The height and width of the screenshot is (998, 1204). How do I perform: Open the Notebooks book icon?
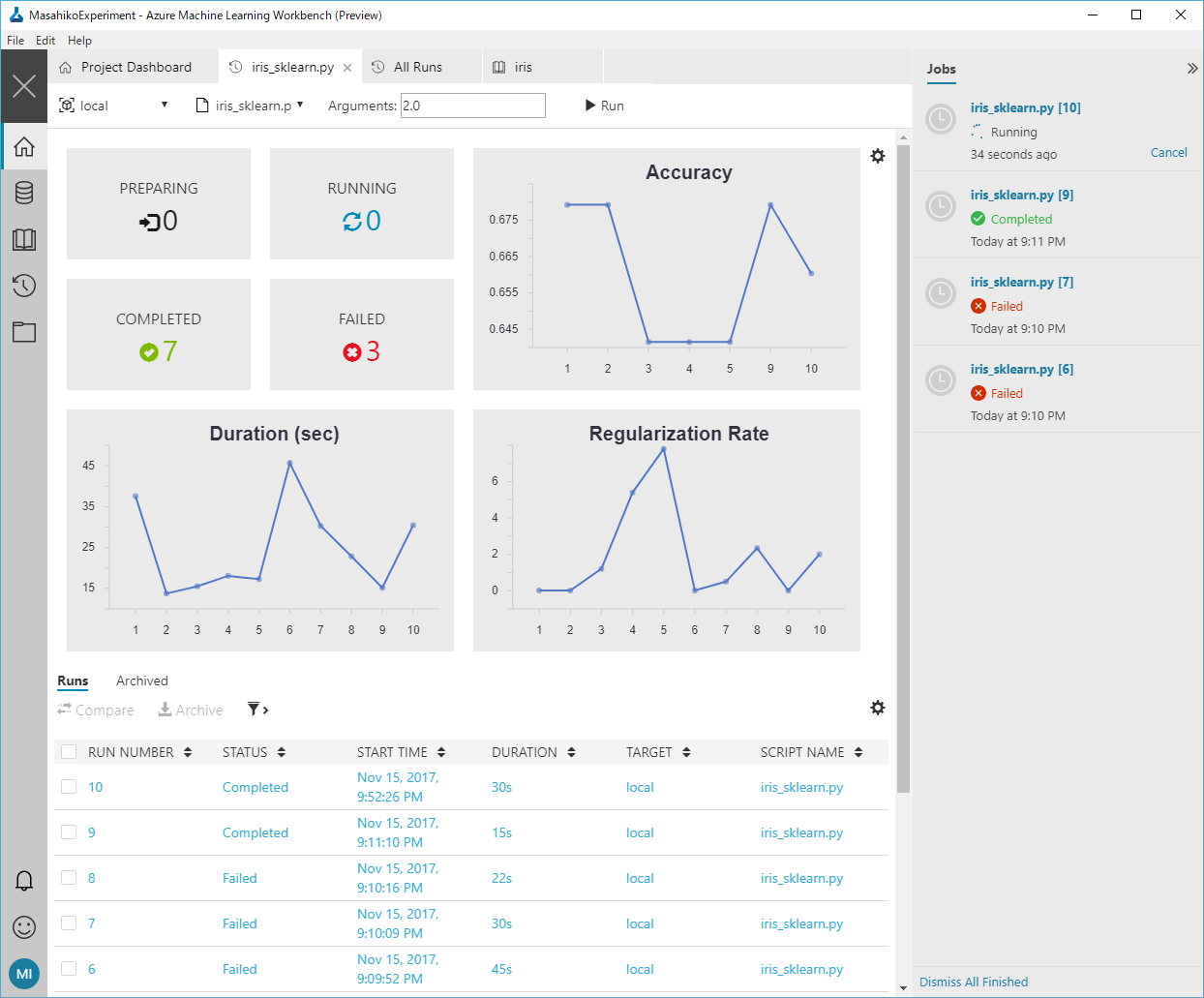point(24,239)
